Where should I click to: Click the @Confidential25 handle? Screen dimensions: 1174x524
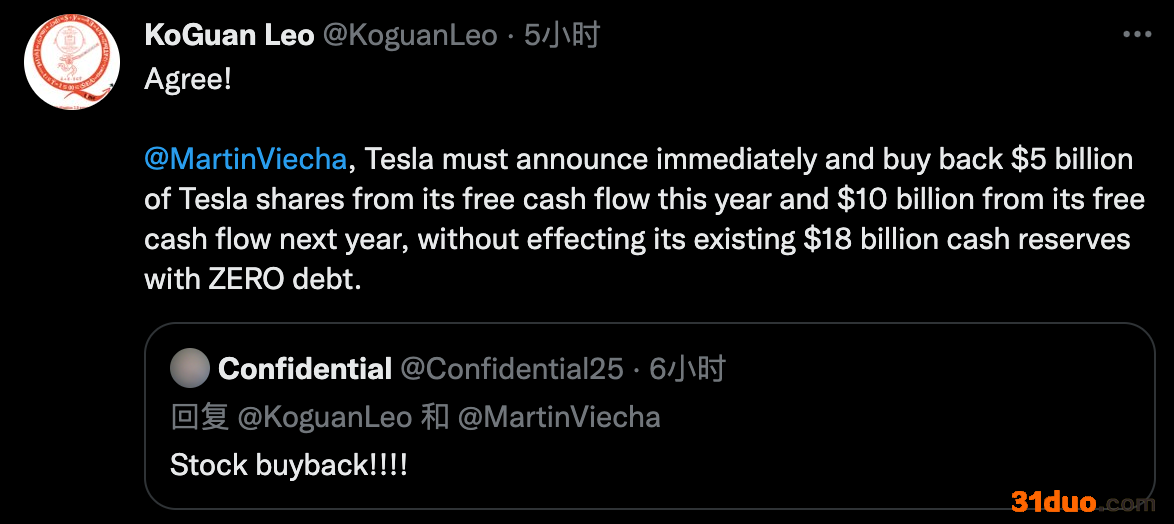click(x=511, y=369)
